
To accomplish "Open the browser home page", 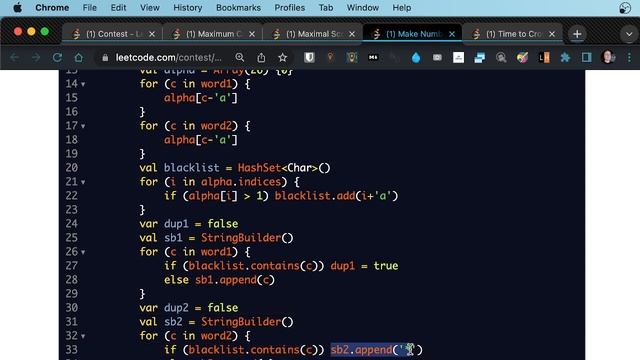I will (78, 58).
